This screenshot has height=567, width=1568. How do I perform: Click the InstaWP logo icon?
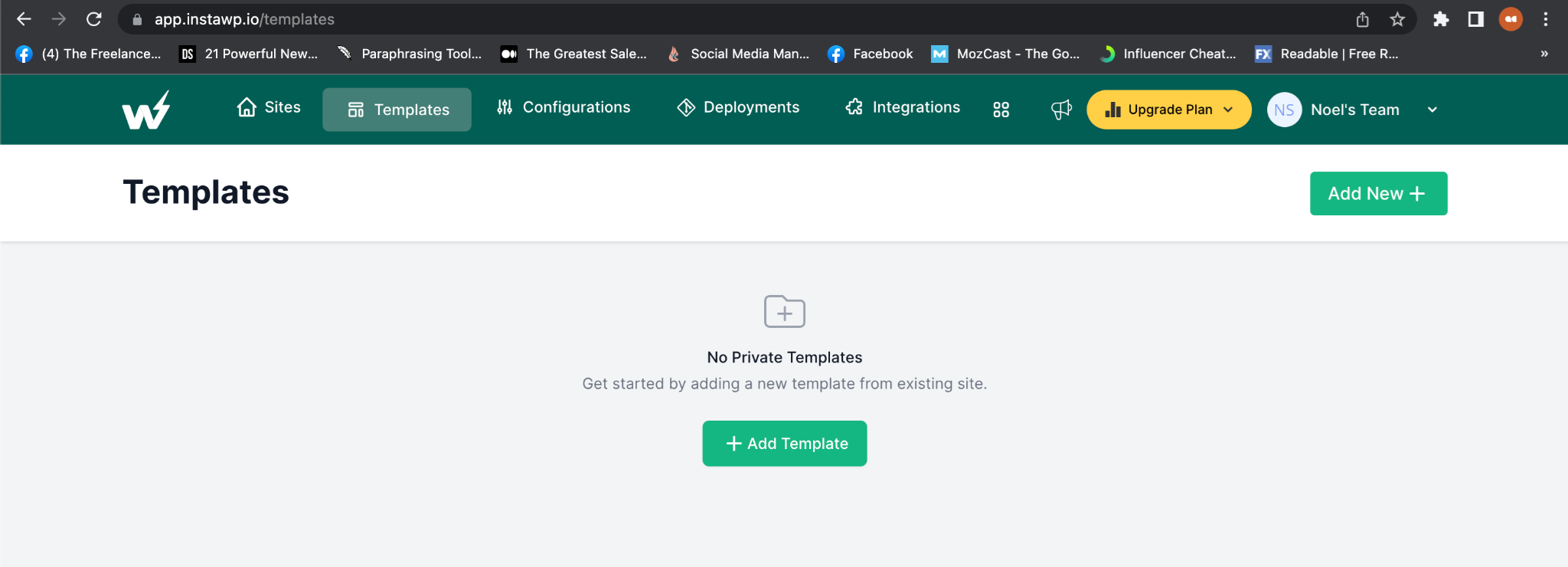pos(145,110)
